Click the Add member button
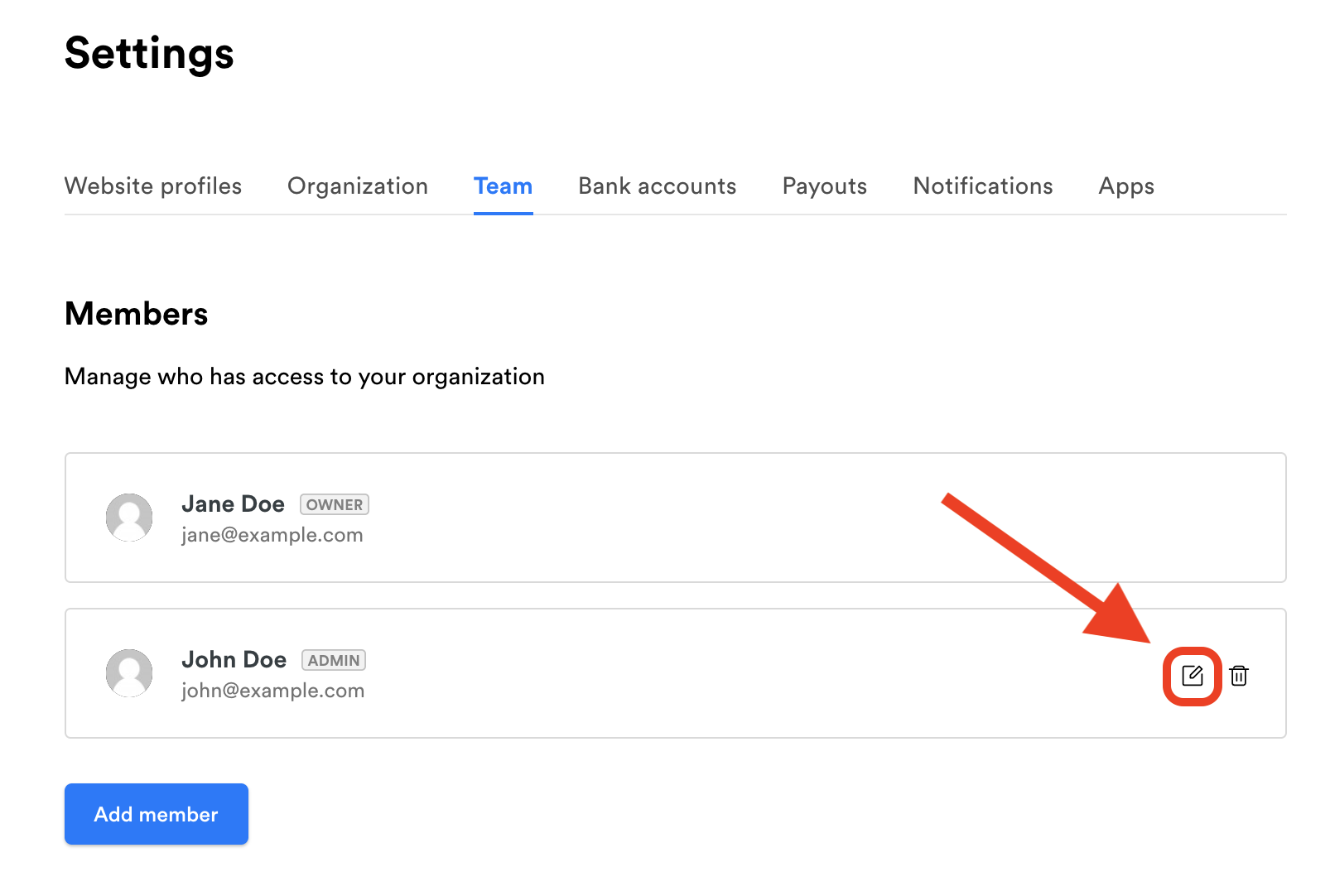This screenshot has height=896, width=1330. pyautogui.click(x=157, y=814)
